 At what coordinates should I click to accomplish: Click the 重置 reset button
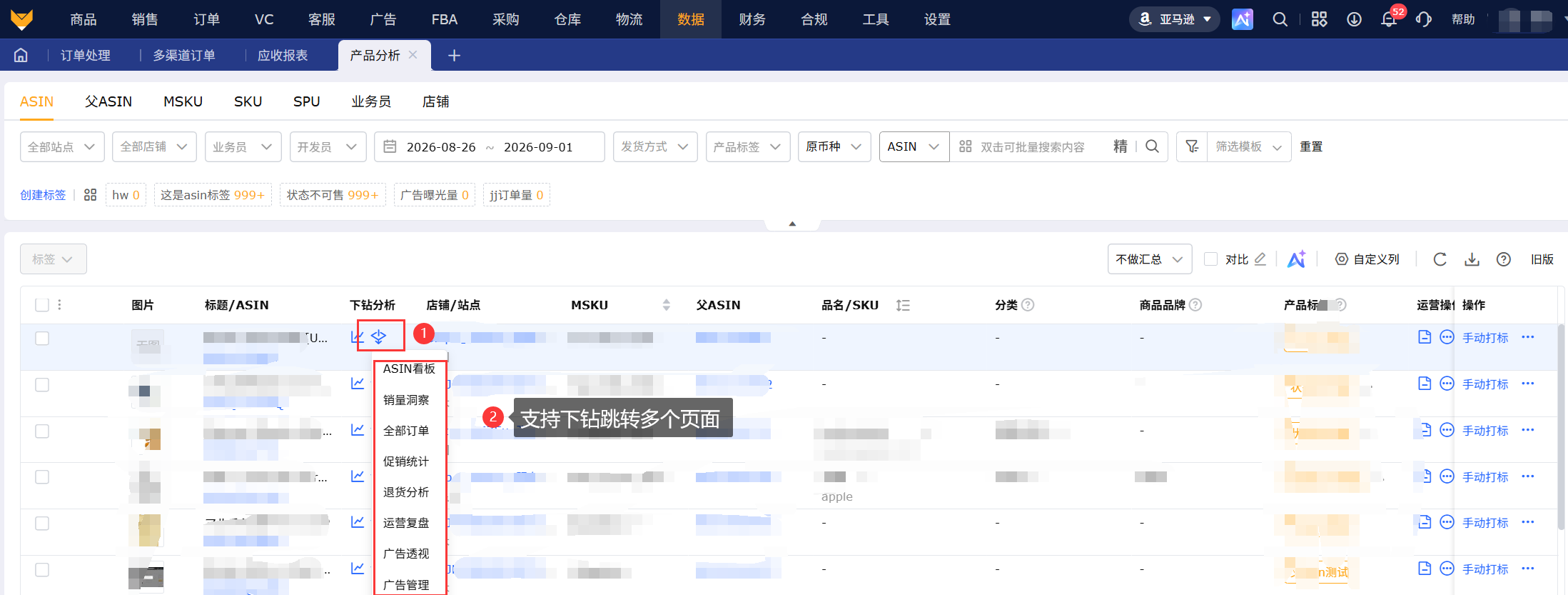coord(1311,146)
